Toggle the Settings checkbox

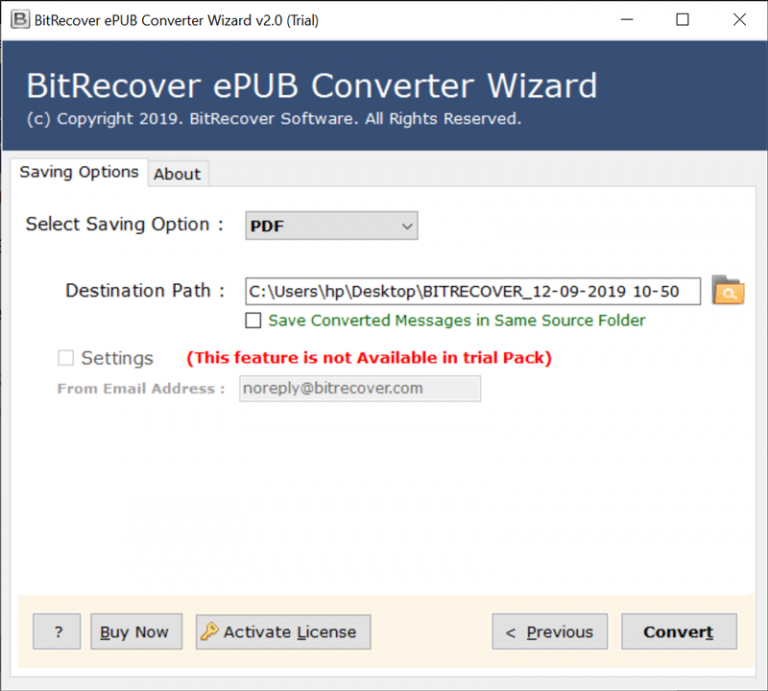click(66, 358)
